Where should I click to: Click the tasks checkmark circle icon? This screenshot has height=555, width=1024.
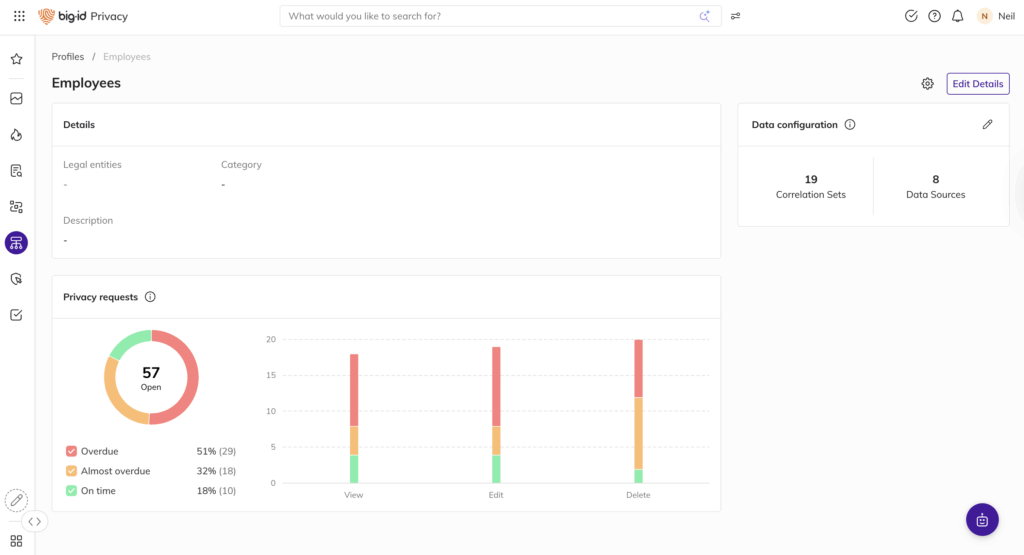tap(911, 16)
